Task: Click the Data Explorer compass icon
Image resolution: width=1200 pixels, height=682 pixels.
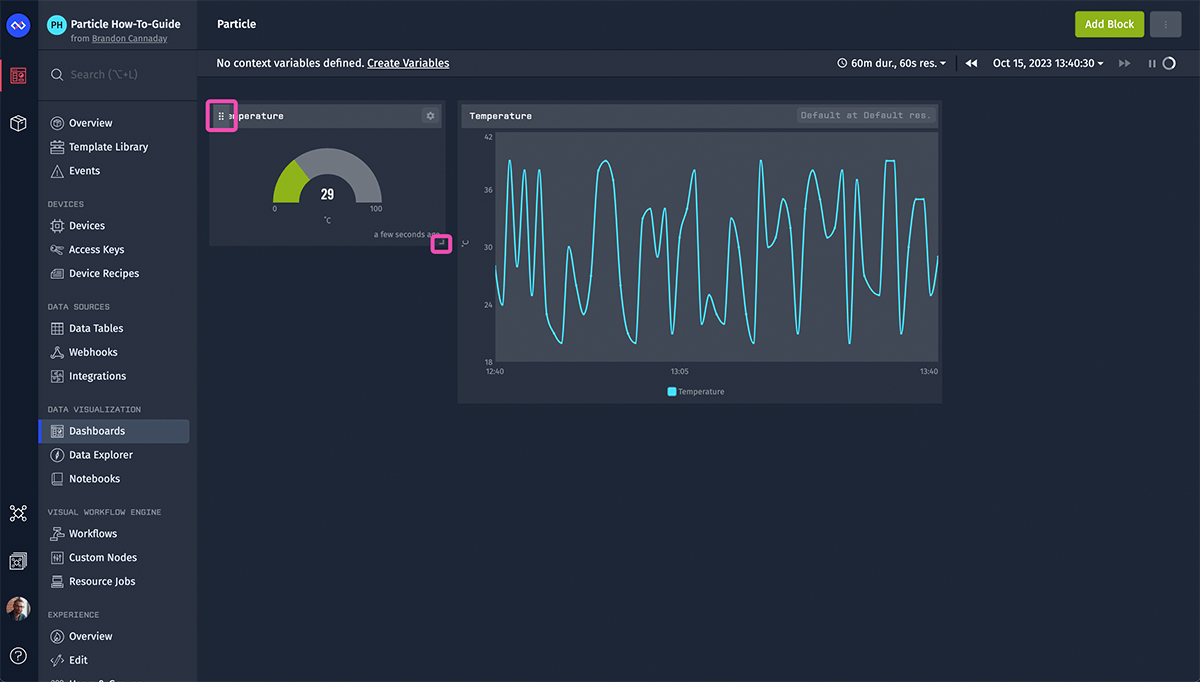Action: point(57,455)
